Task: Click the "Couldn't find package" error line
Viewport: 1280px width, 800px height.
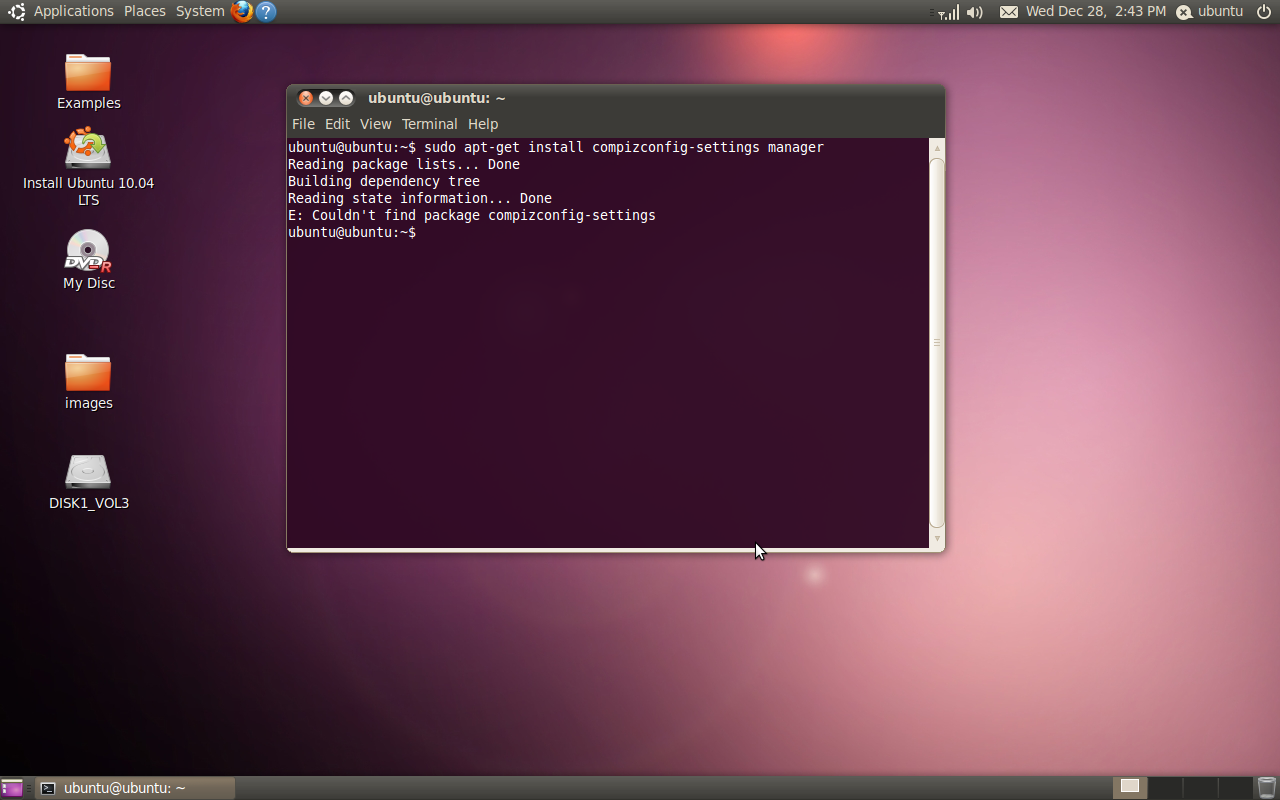Action: (472, 215)
